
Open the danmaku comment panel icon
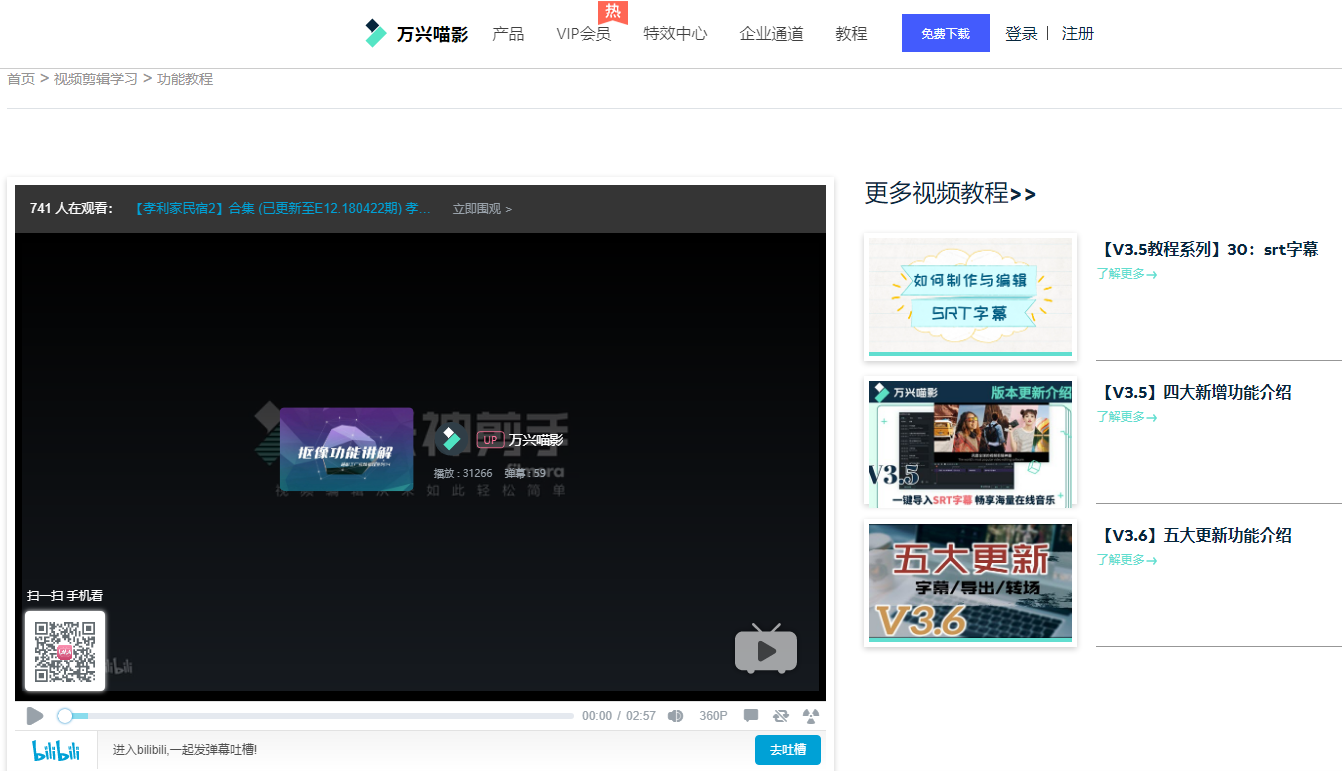coord(750,715)
